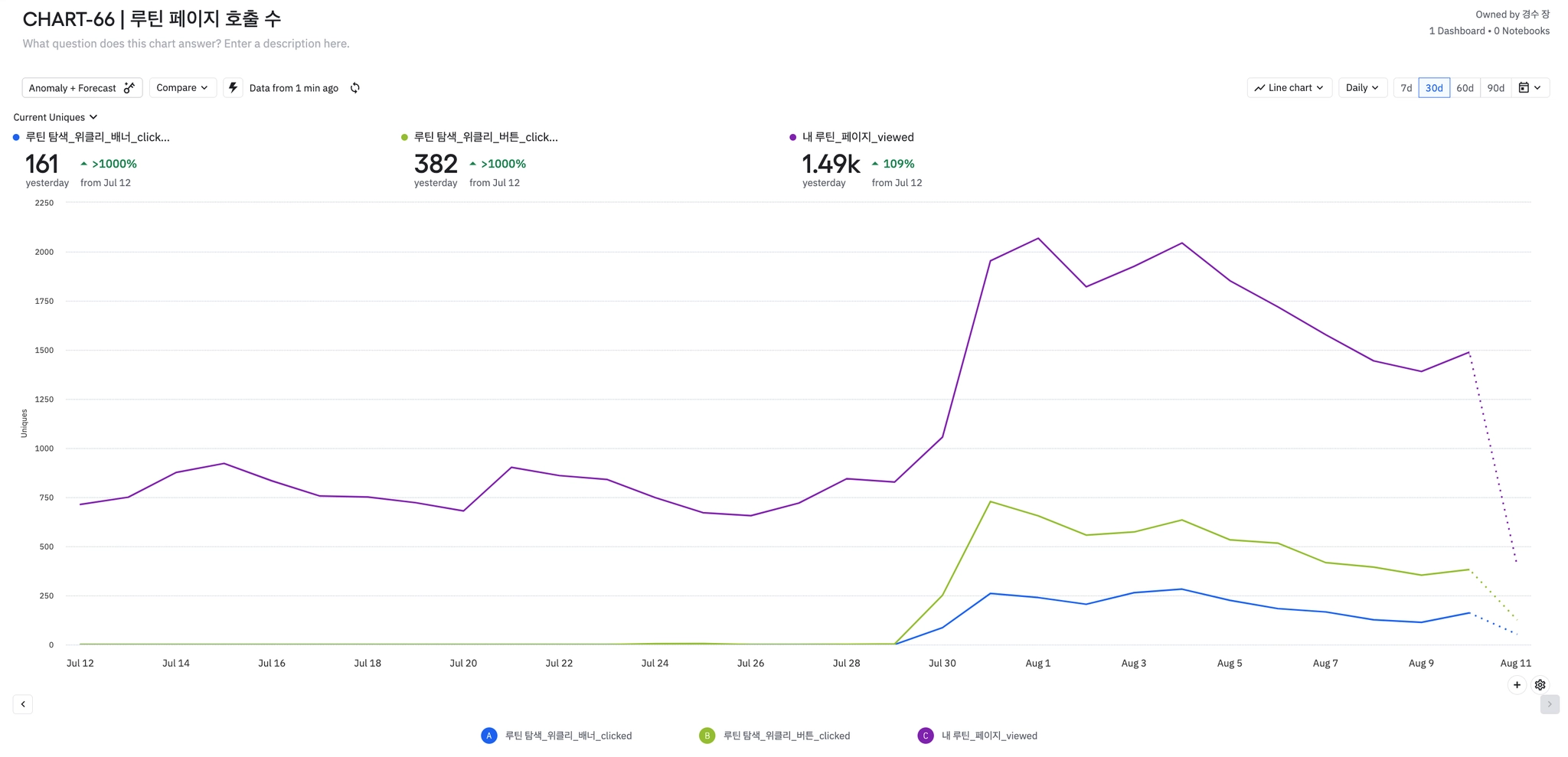Open the Compare dropdown

[x=182, y=88]
